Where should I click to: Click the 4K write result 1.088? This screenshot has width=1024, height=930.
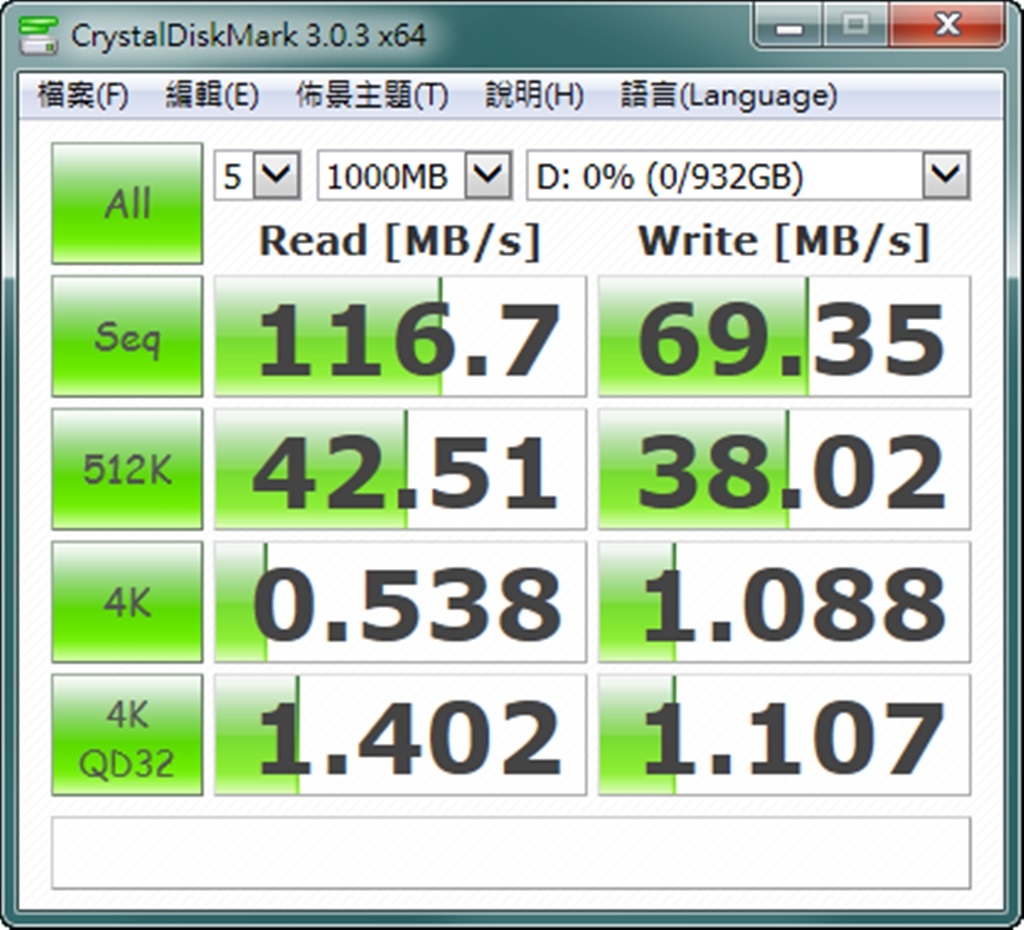[x=784, y=601]
